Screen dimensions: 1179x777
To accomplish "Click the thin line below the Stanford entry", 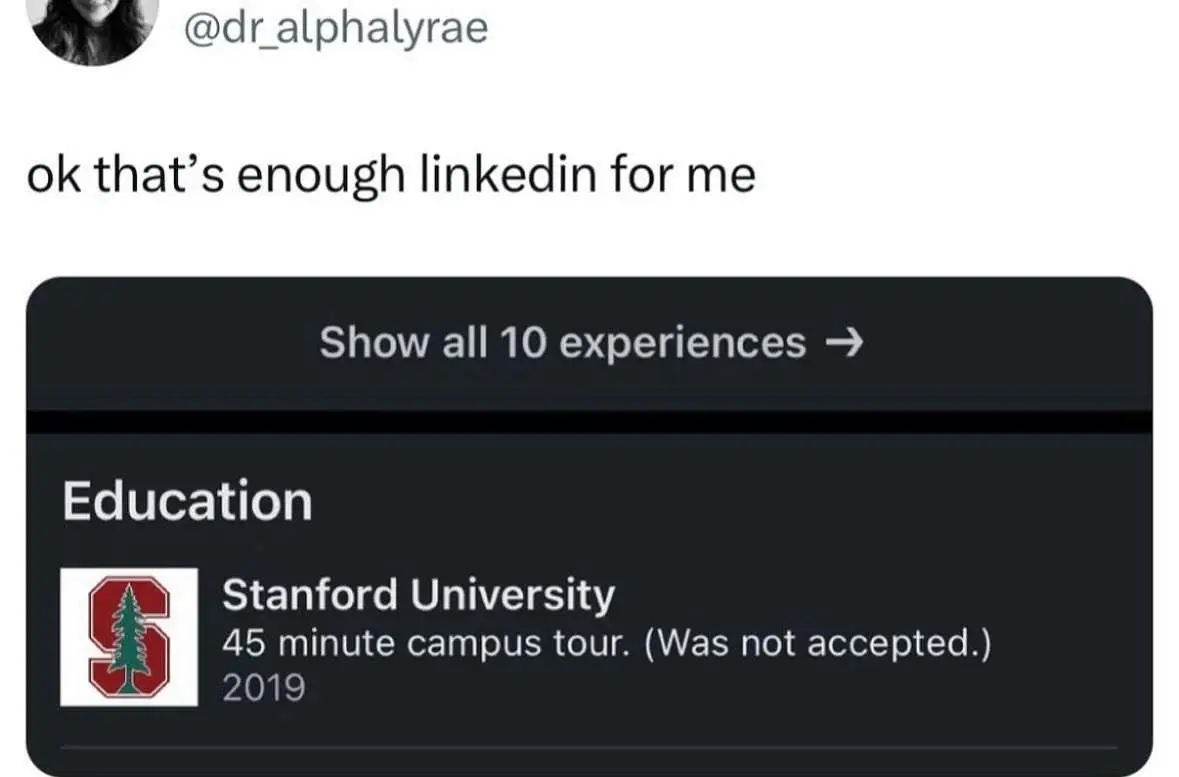I will point(589,746).
